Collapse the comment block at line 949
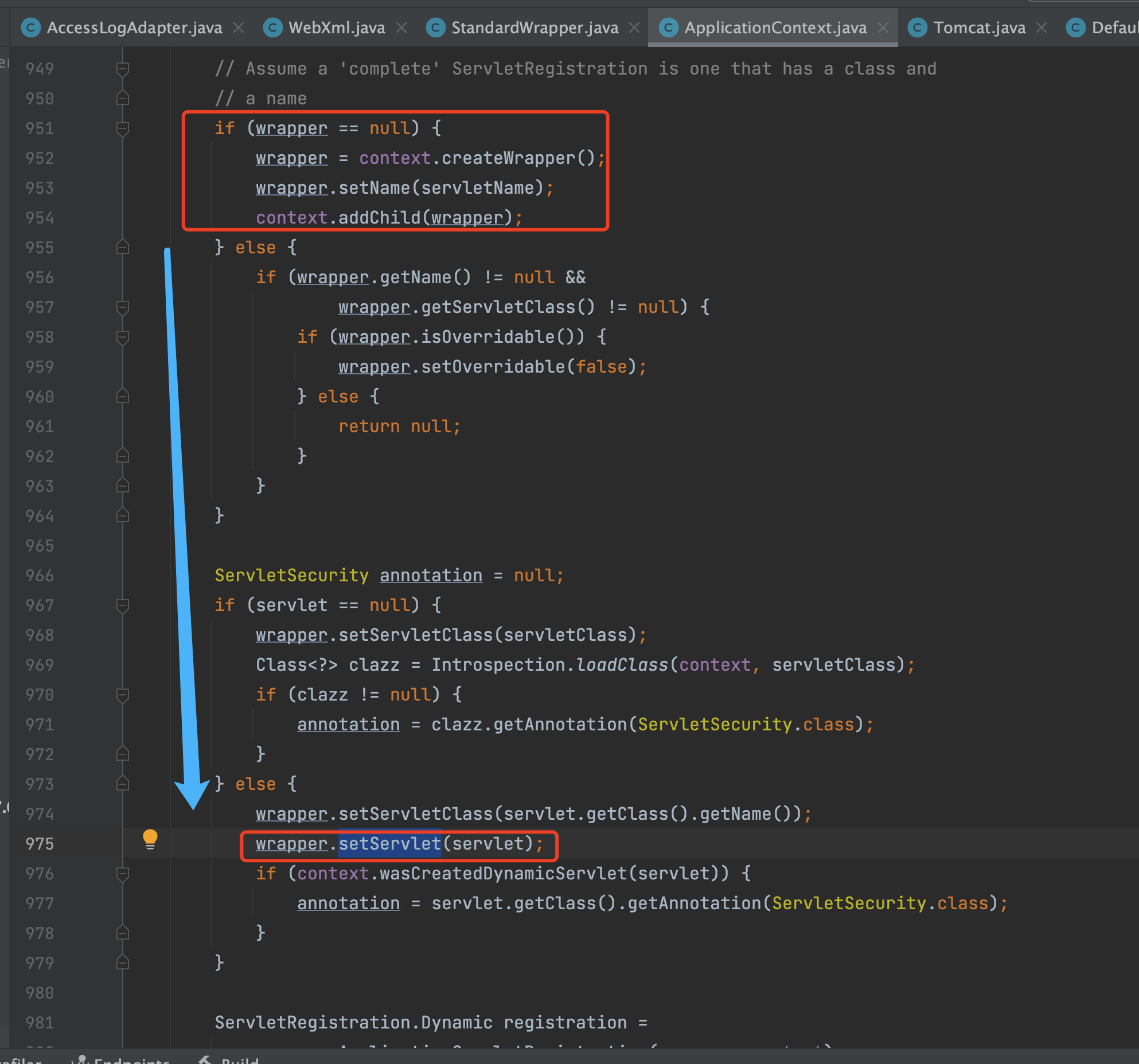The width and height of the screenshot is (1139, 1064). 122,69
